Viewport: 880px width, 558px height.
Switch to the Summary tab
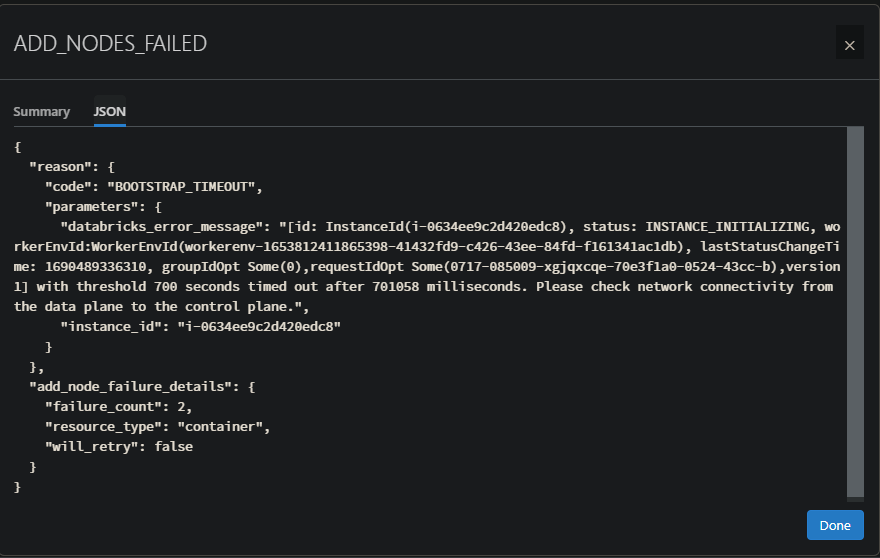tap(42, 112)
